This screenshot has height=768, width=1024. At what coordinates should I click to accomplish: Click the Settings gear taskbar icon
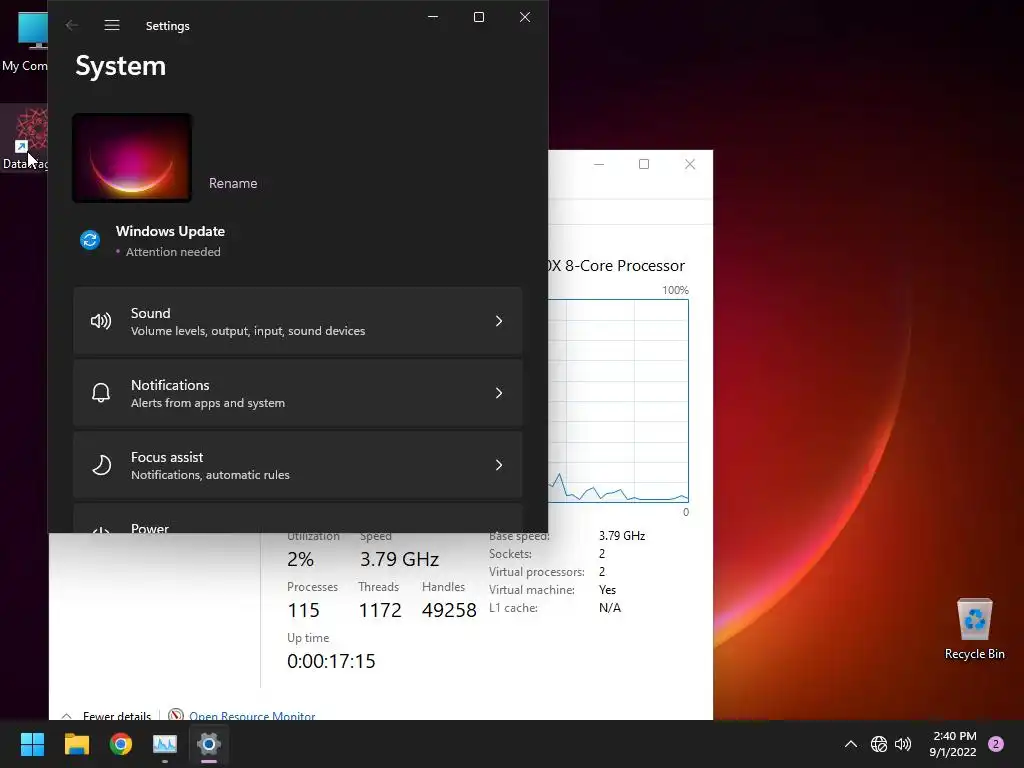tap(209, 744)
